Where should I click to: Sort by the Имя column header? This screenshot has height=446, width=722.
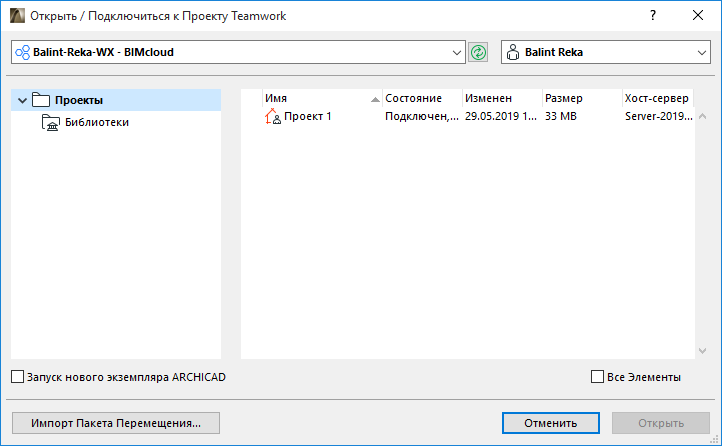click(322, 98)
